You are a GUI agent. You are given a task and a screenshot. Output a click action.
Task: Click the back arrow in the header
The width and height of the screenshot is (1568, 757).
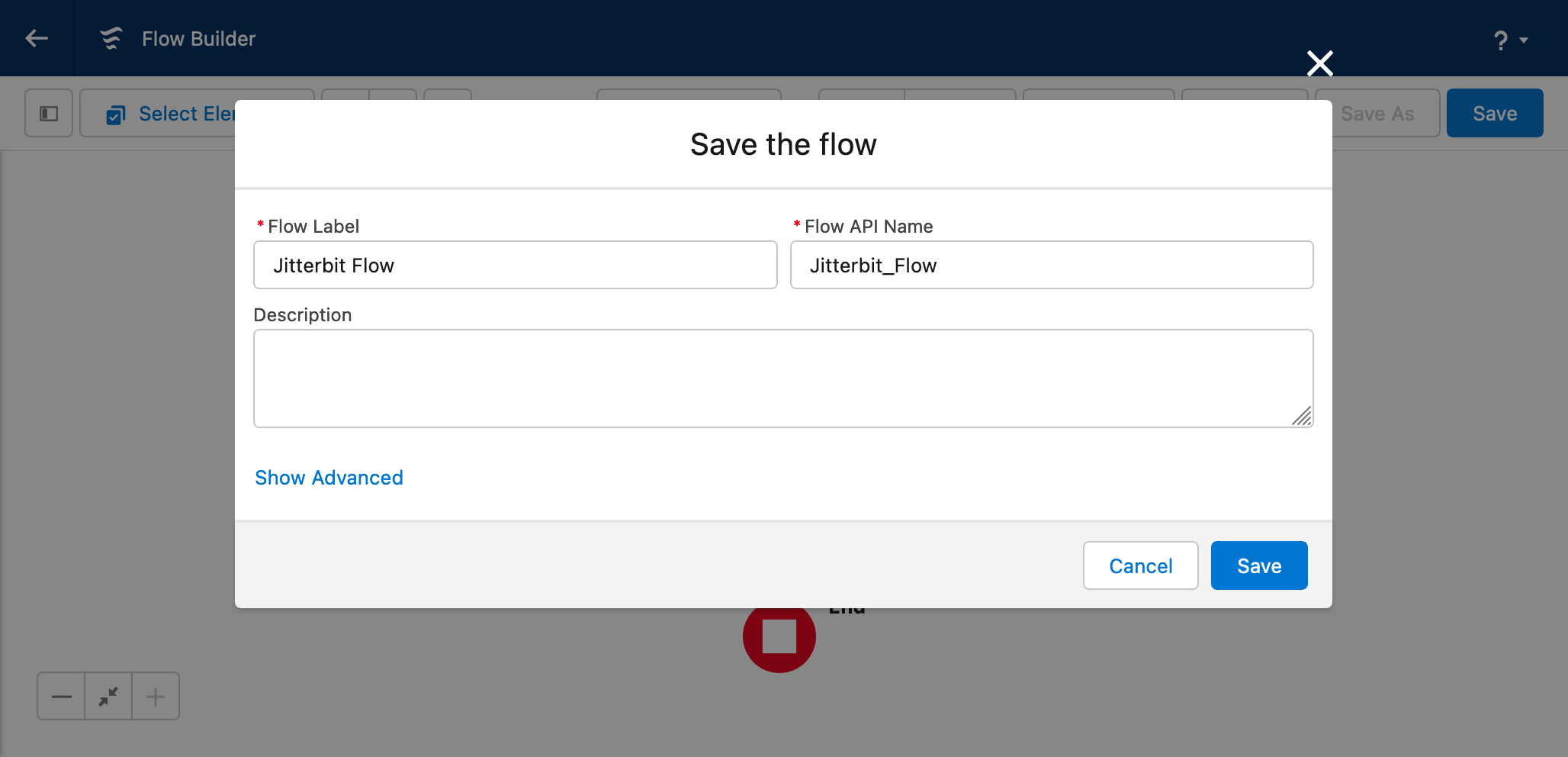tap(37, 38)
